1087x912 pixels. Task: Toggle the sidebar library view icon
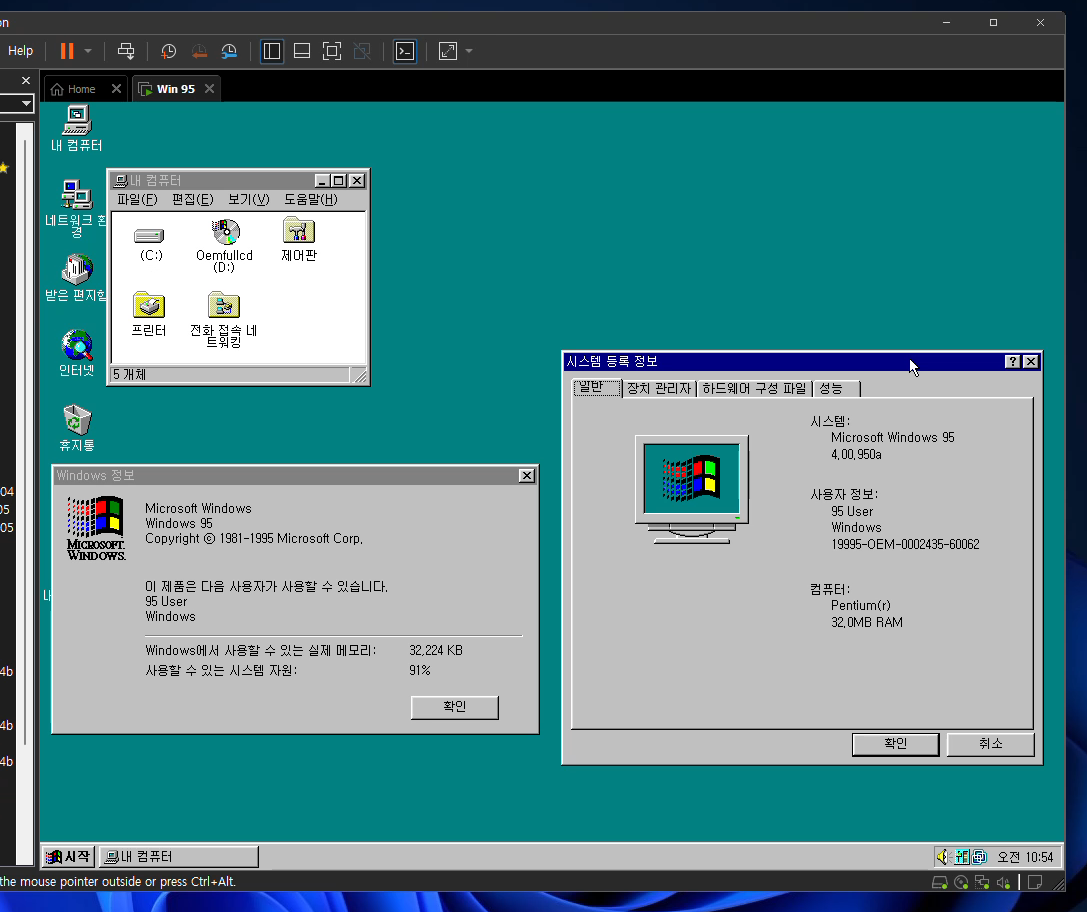click(x=272, y=51)
